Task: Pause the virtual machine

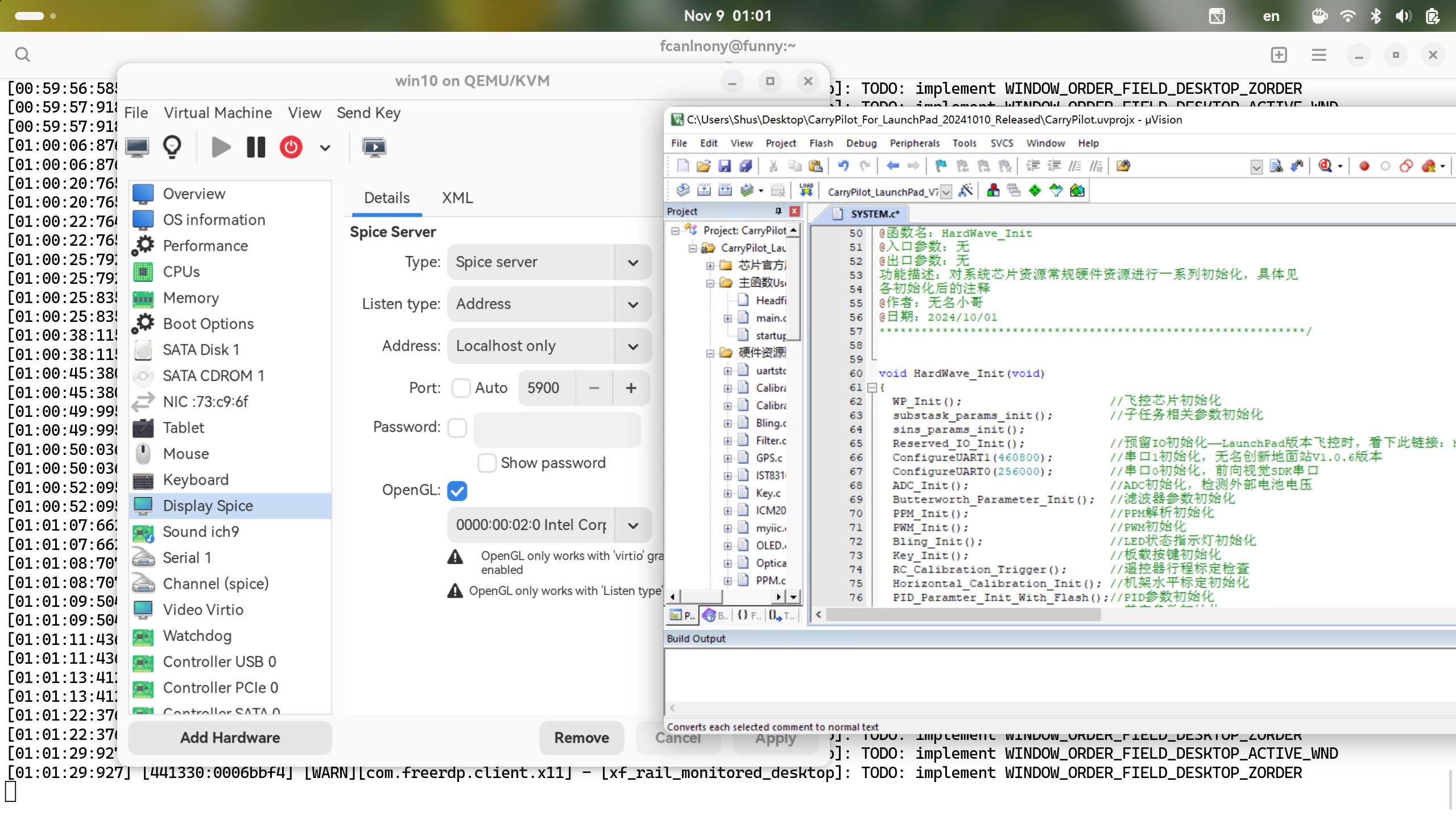Action: [x=256, y=147]
